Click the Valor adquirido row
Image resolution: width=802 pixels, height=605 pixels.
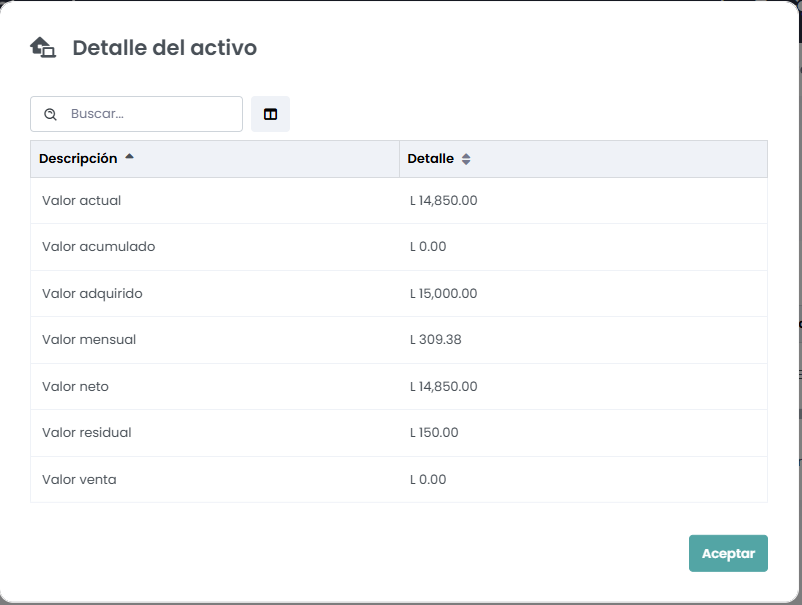[x=93, y=294]
